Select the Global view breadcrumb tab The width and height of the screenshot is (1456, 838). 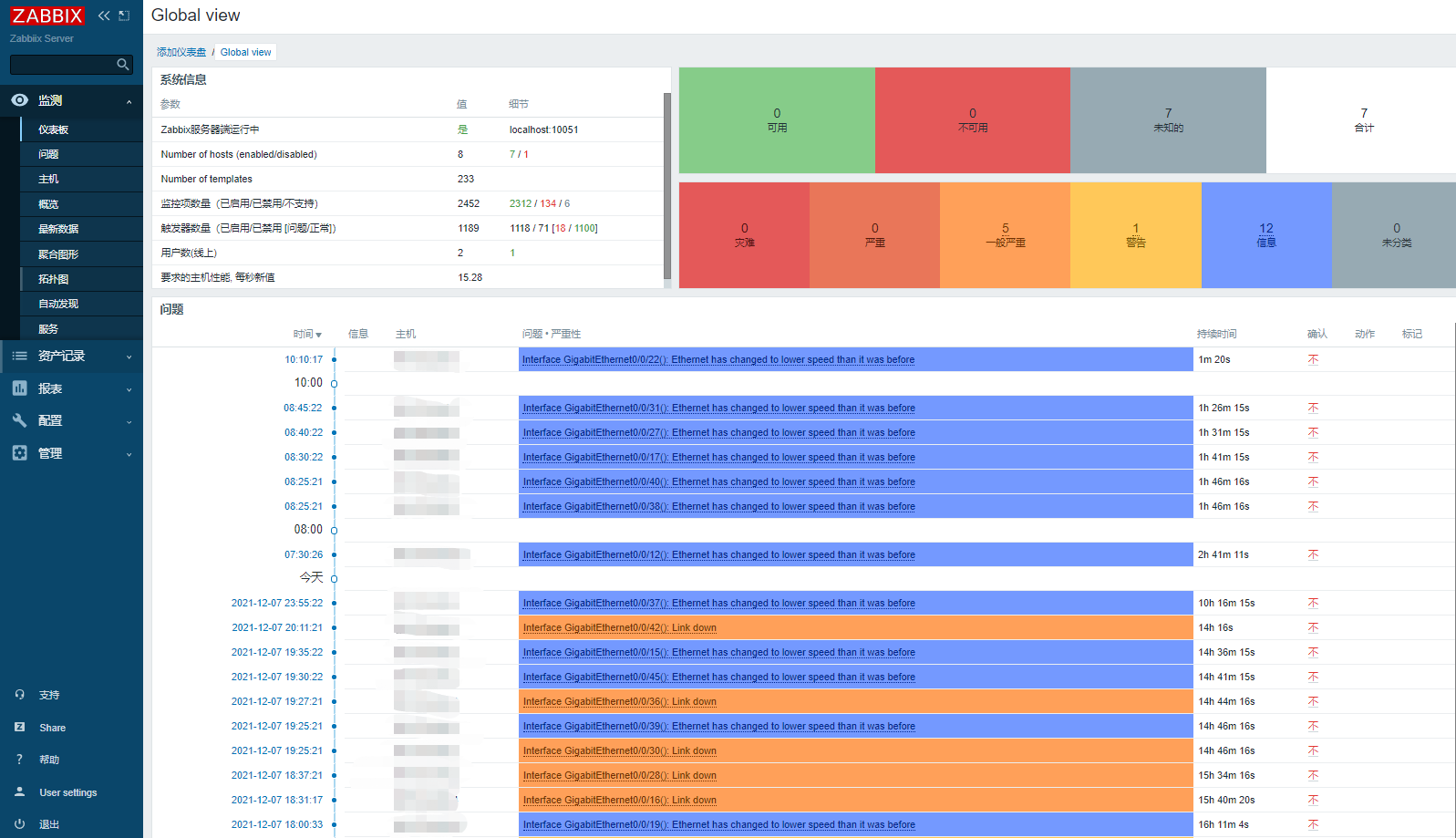pyautogui.click(x=245, y=52)
